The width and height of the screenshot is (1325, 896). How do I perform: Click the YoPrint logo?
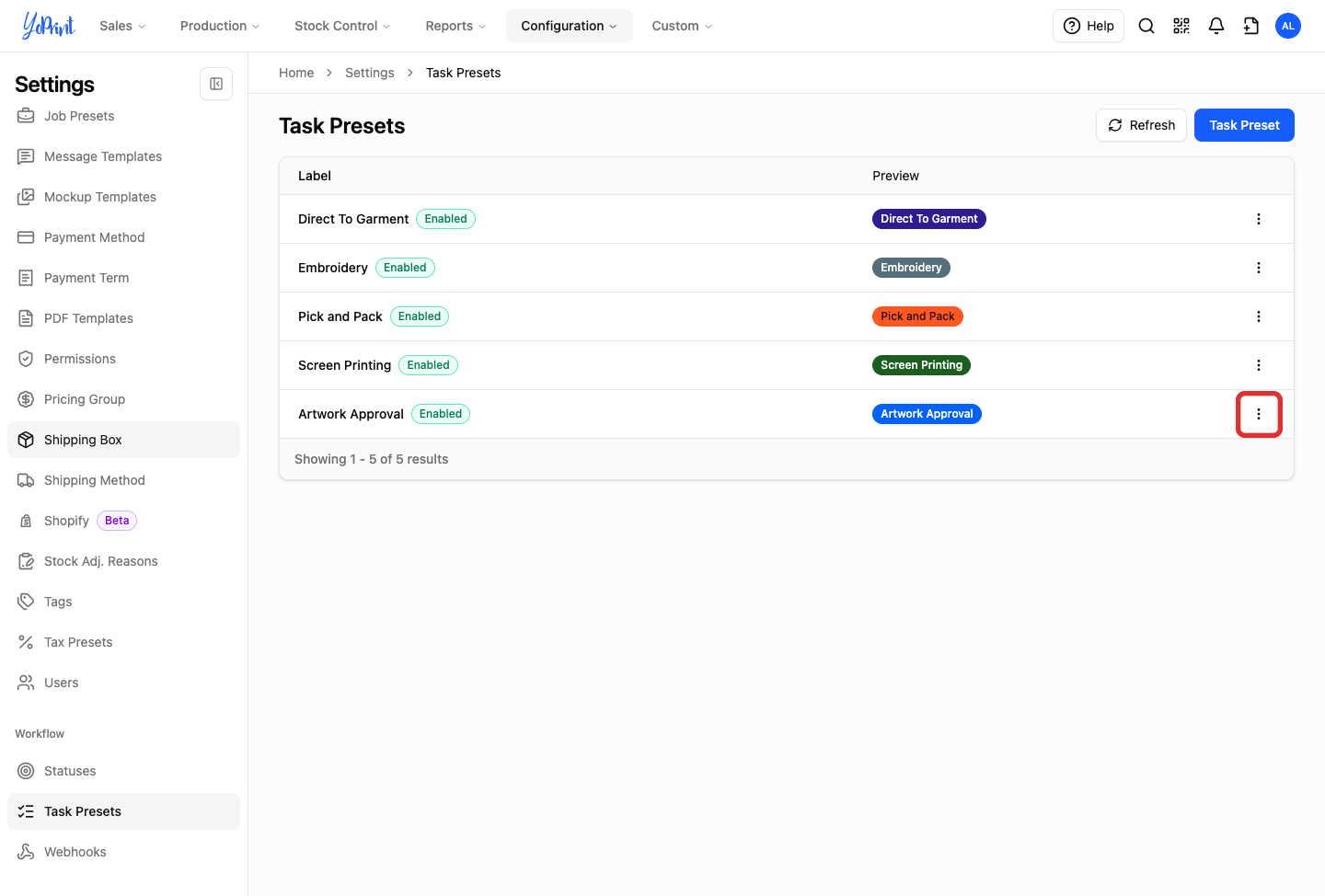[49, 26]
